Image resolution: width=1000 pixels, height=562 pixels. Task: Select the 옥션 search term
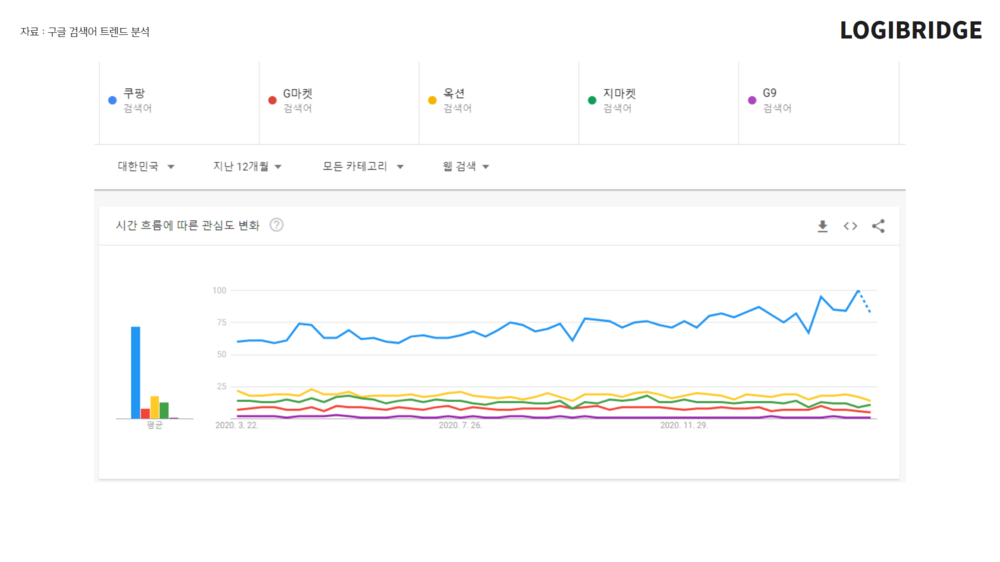[454, 93]
